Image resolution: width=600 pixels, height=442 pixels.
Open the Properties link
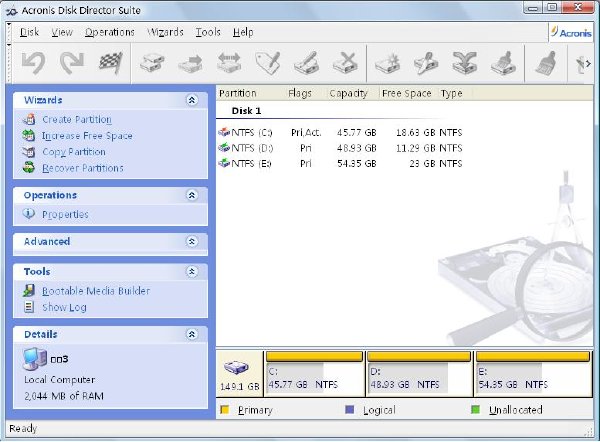[65, 214]
